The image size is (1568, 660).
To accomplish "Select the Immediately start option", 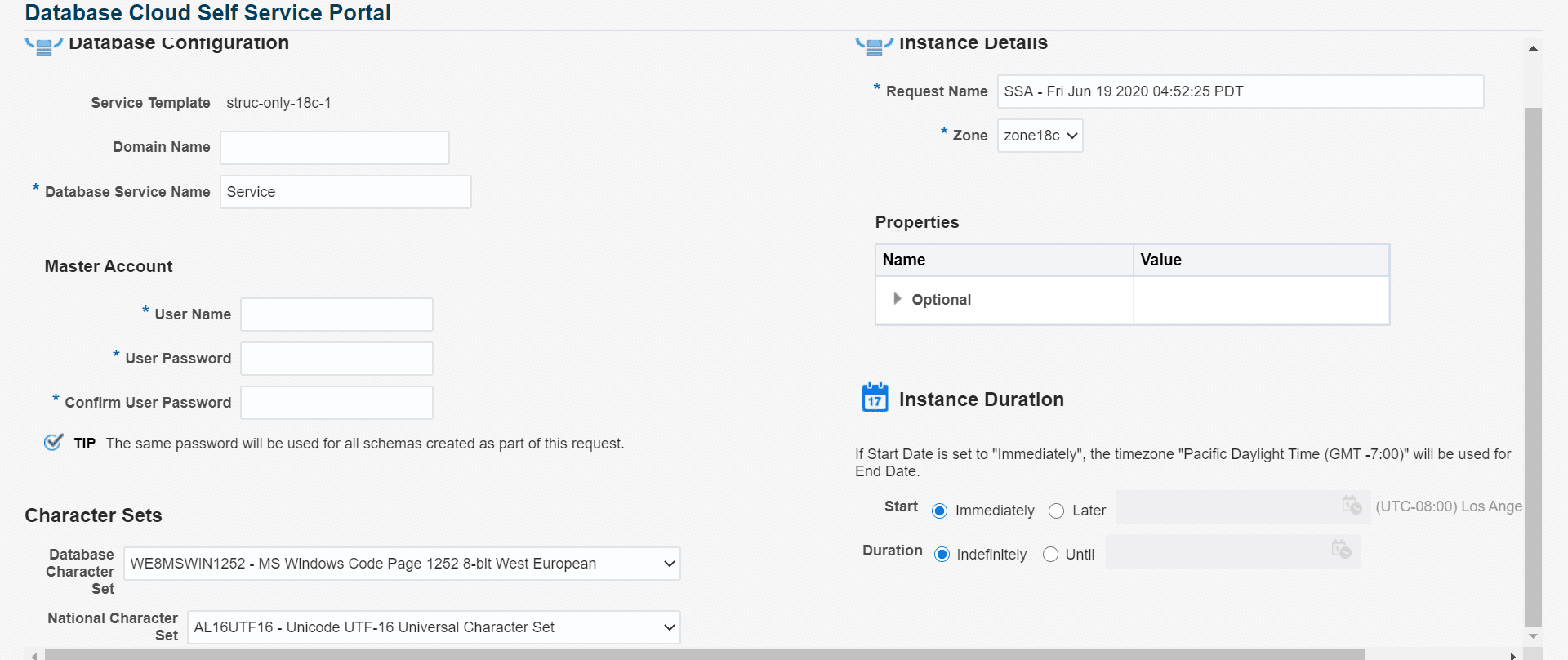I will pos(940,511).
